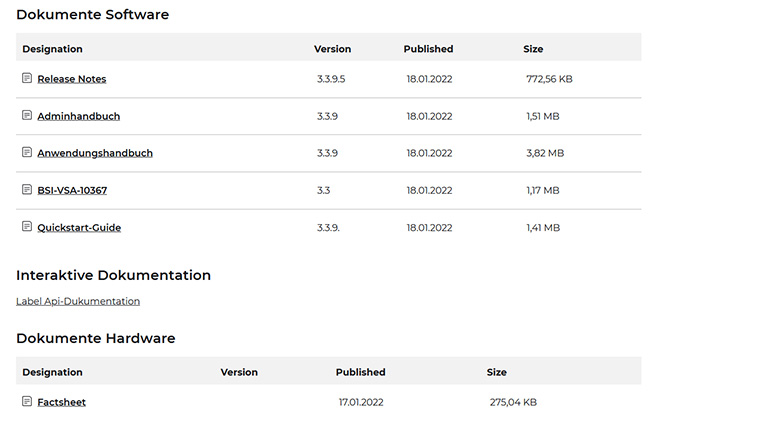Select the 1,17 MB size value

click(543, 190)
